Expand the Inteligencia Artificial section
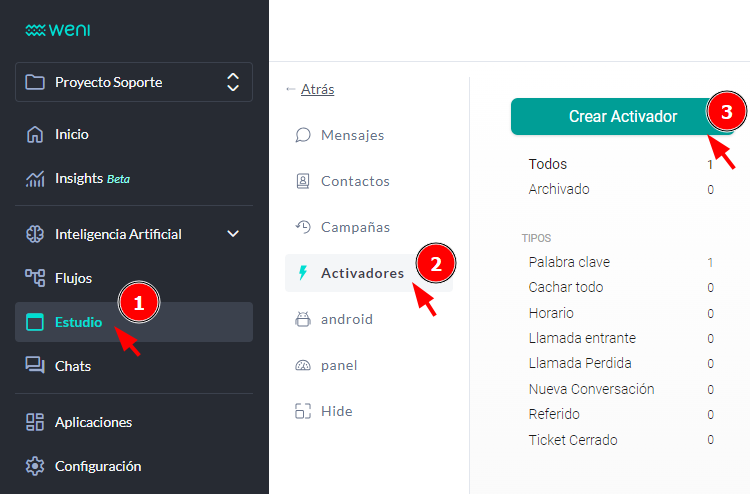This screenshot has width=750, height=494. tap(233, 234)
